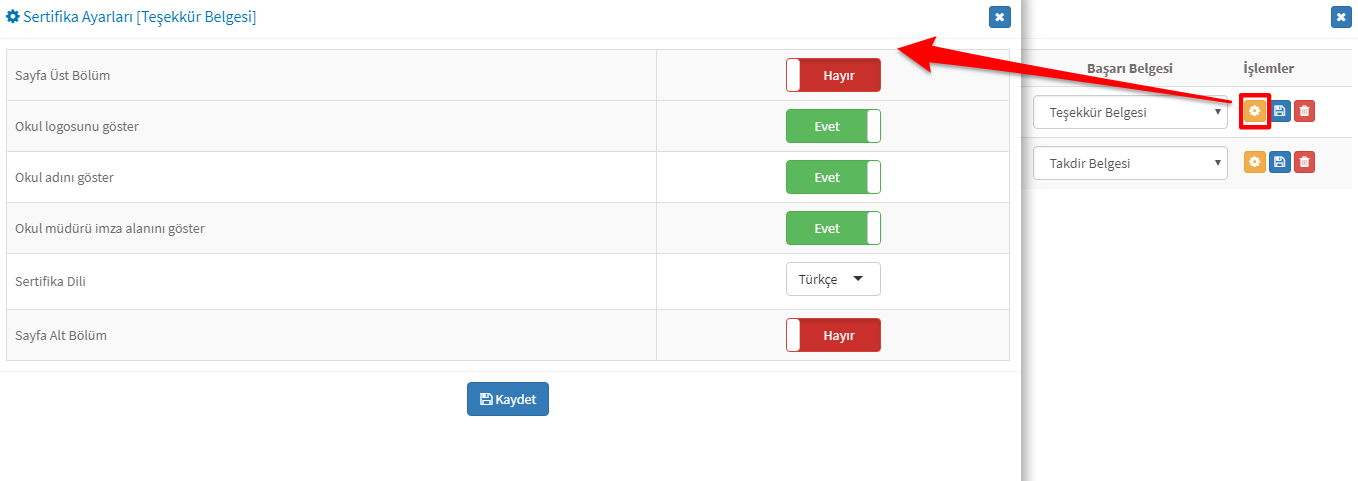The height and width of the screenshot is (481, 1358).
Task: Toggle Sayfa Üst Bölüm switch
Action: pyautogui.click(x=833, y=75)
